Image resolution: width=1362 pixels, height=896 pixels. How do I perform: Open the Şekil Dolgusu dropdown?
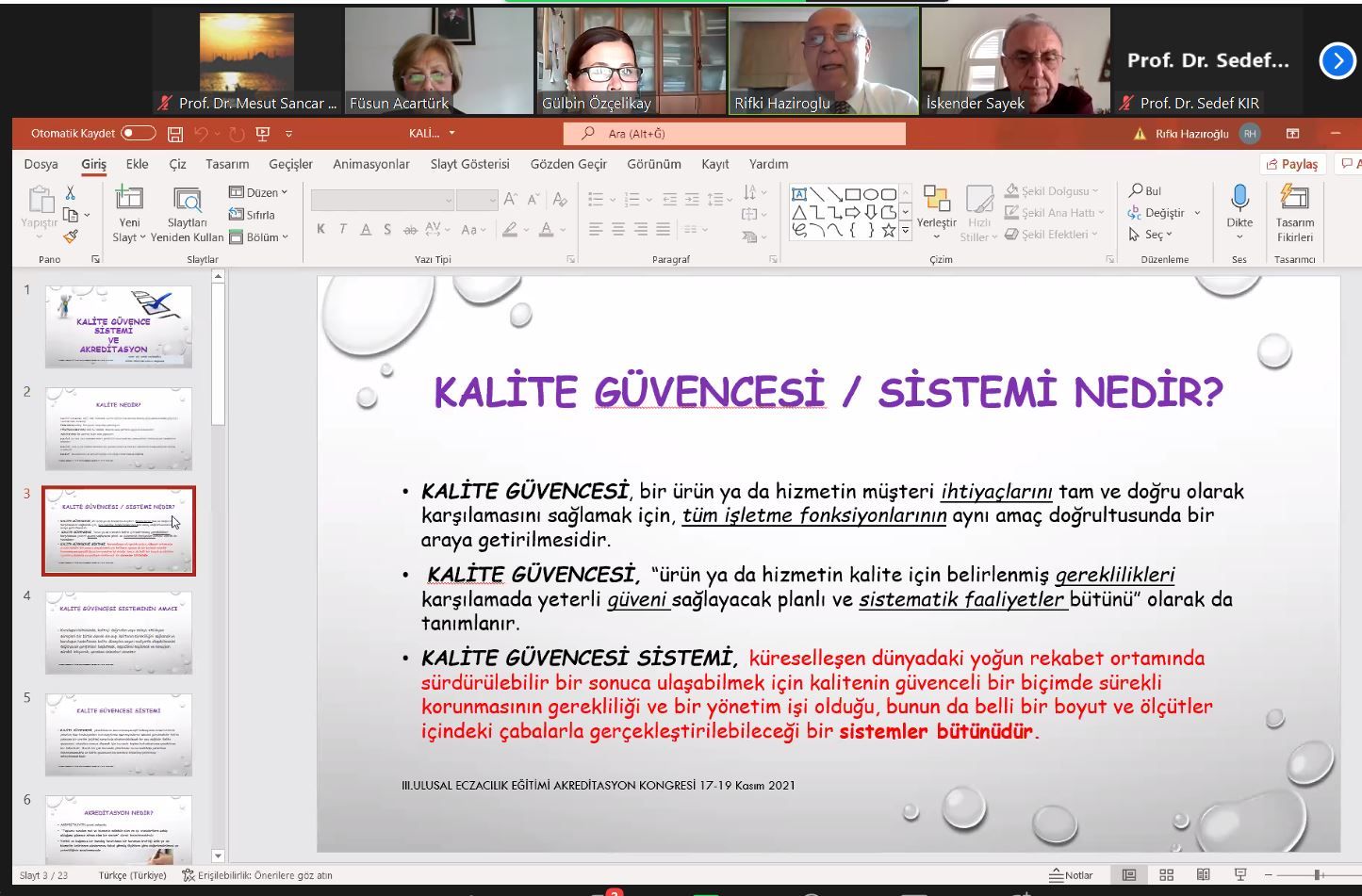1052,190
